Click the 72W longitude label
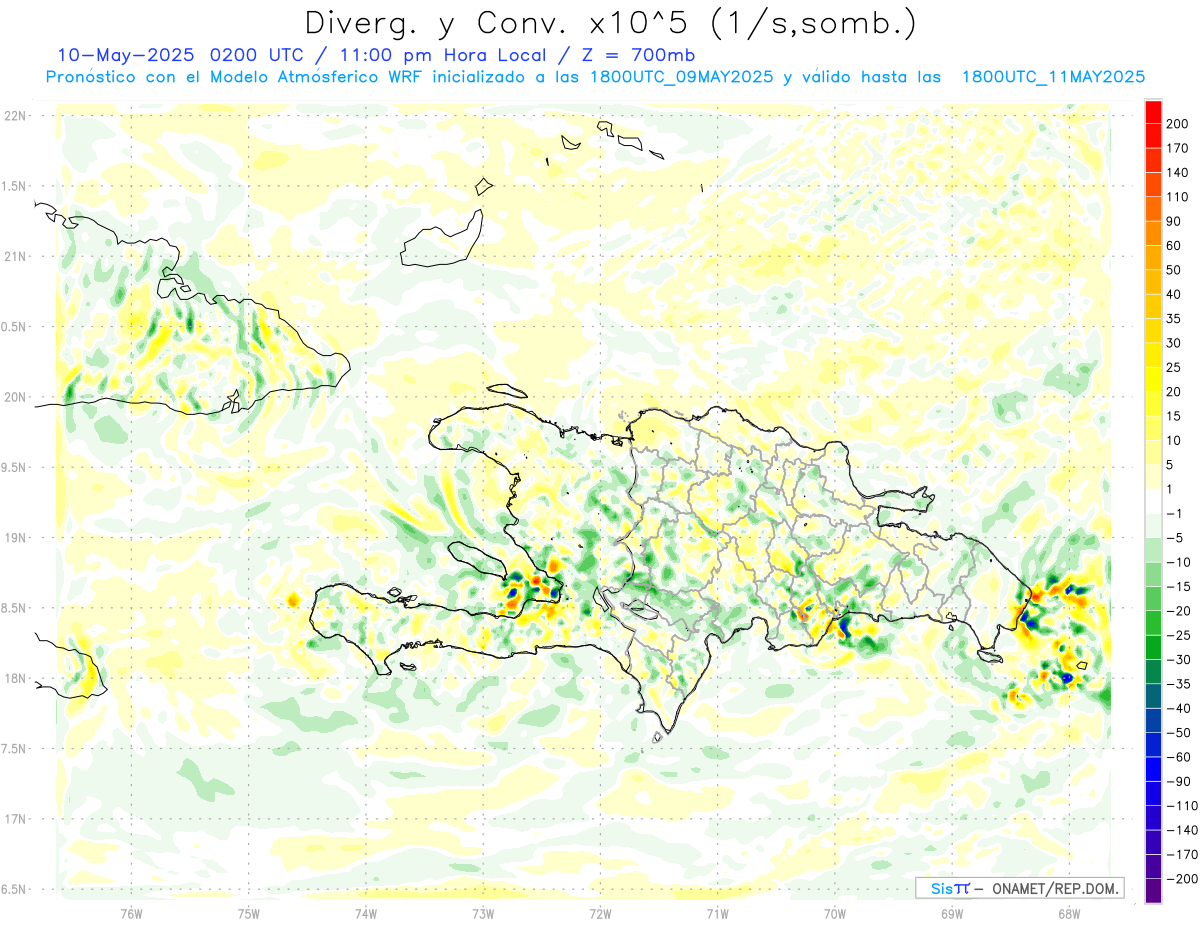The height and width of the screenshot is (927, 1200). pos(600,913)
